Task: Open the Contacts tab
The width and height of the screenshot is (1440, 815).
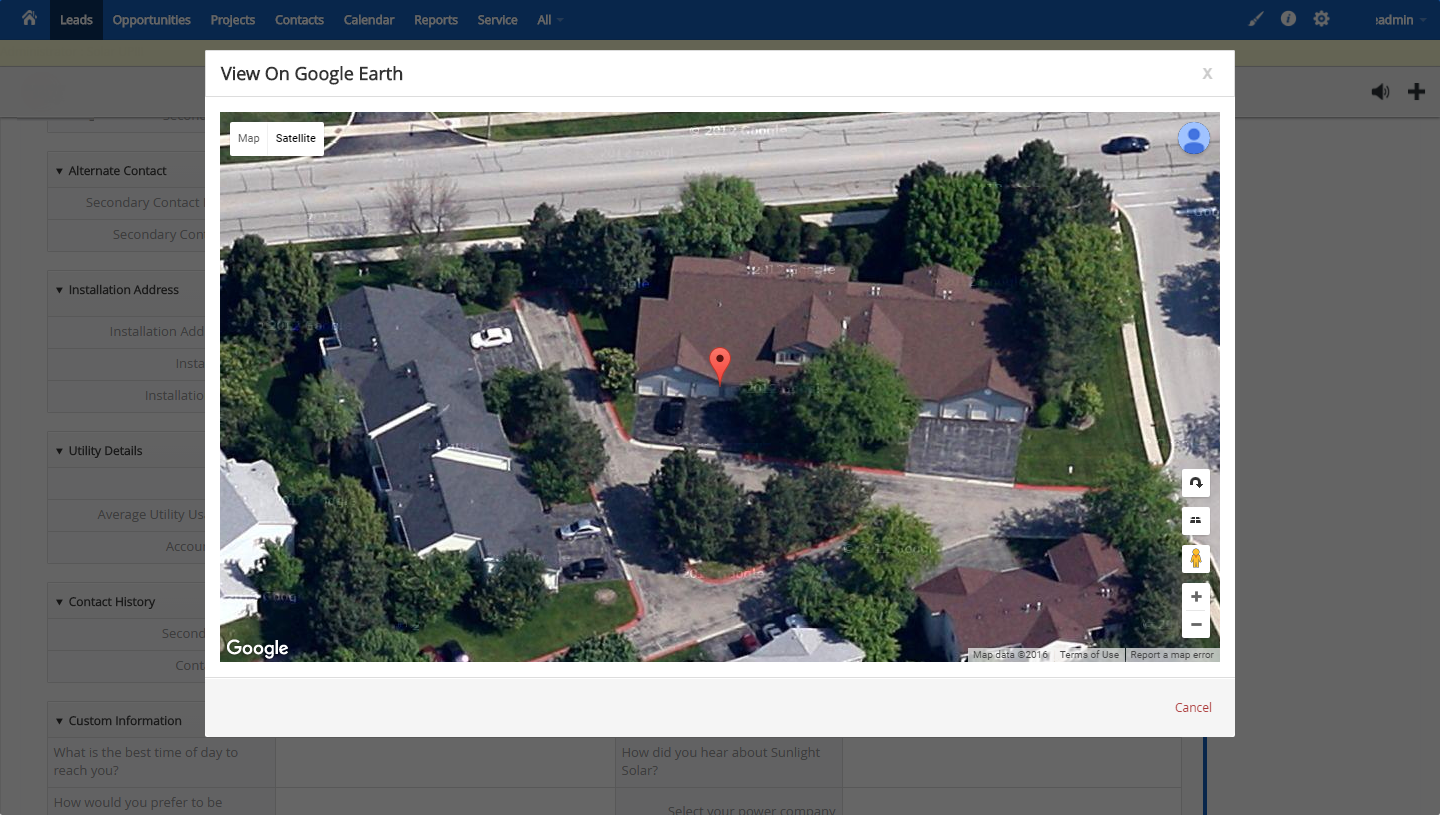Action: pyautogui.click(x=299, y=20)
